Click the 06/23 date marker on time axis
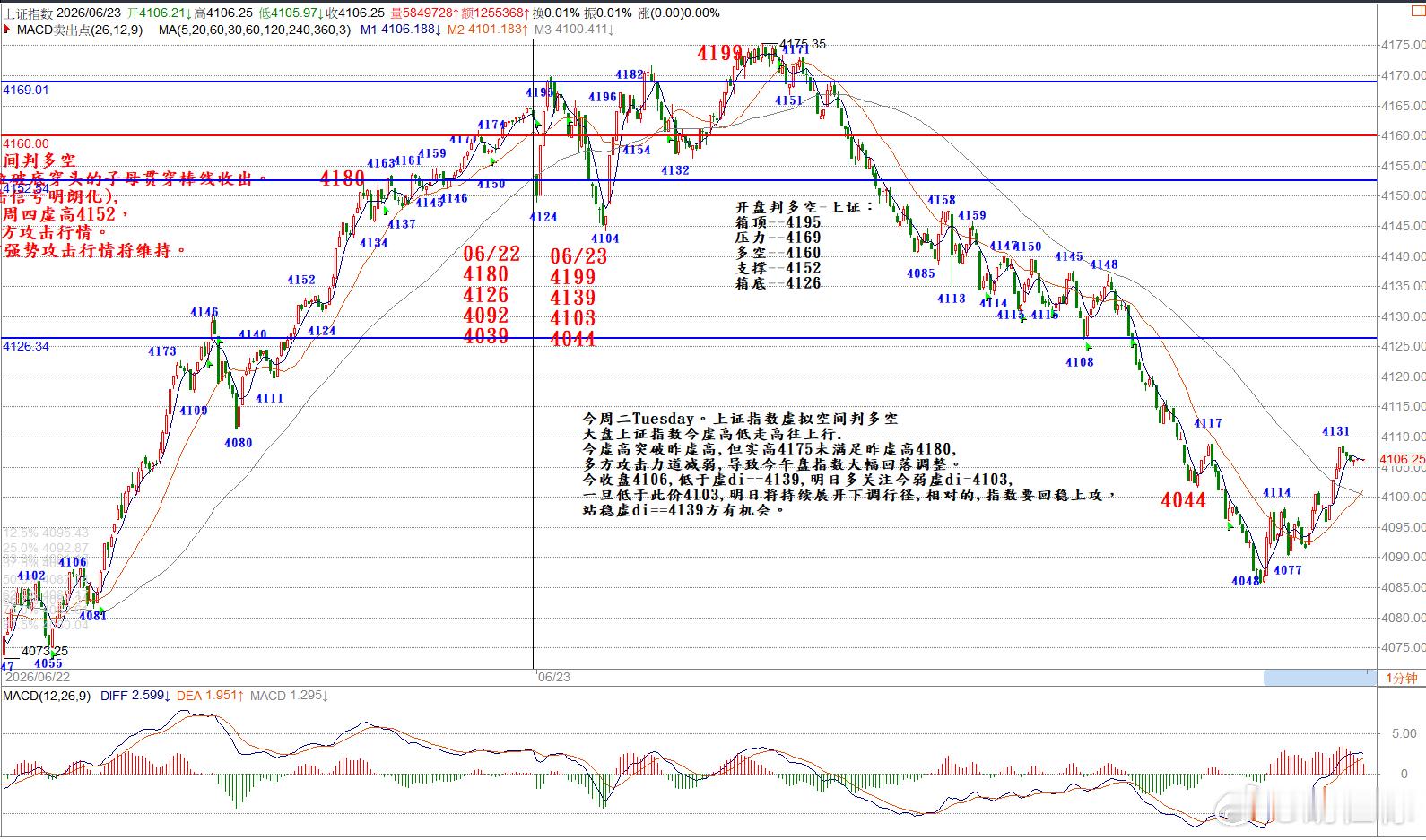This screenshot has width=1426, height=840. point(554,678)
